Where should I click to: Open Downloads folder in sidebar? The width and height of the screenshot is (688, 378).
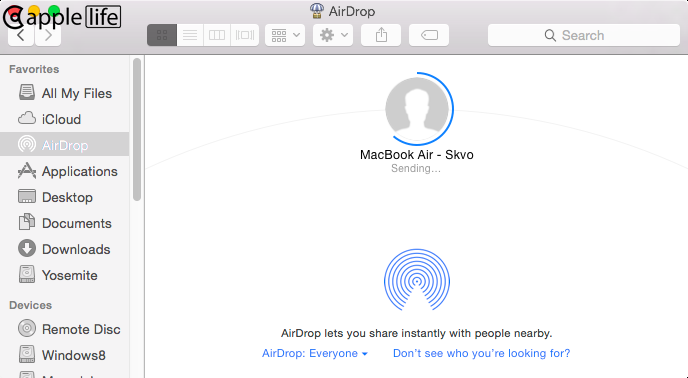click(x=65, y=249)
